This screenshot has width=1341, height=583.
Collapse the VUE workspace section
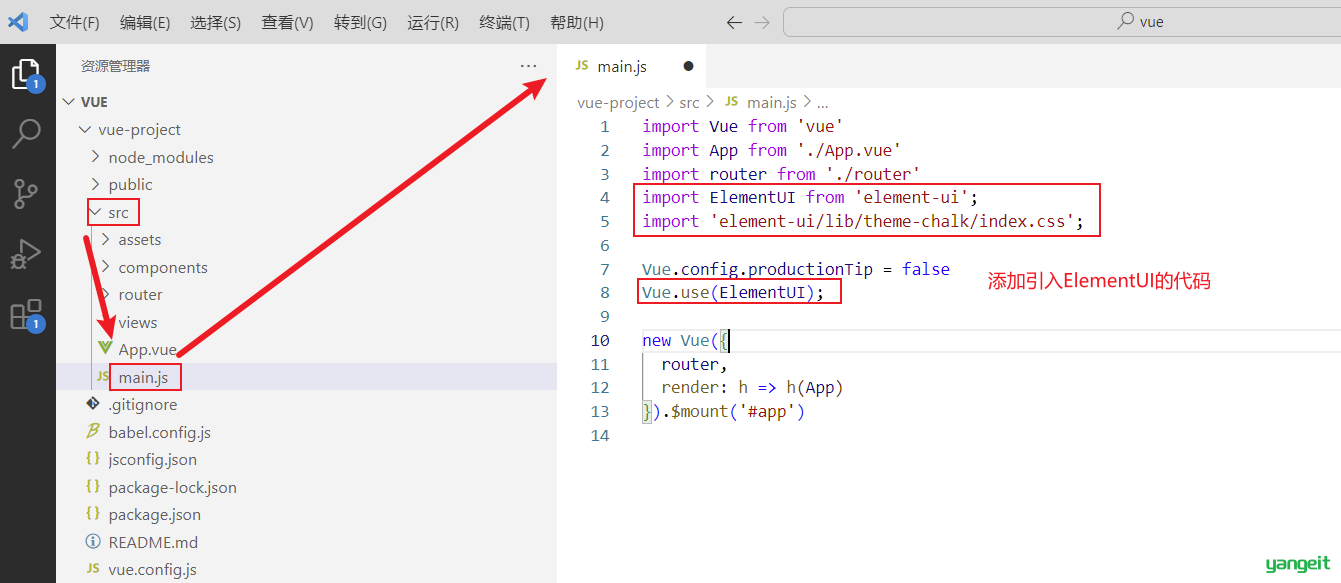click(69, 102)
